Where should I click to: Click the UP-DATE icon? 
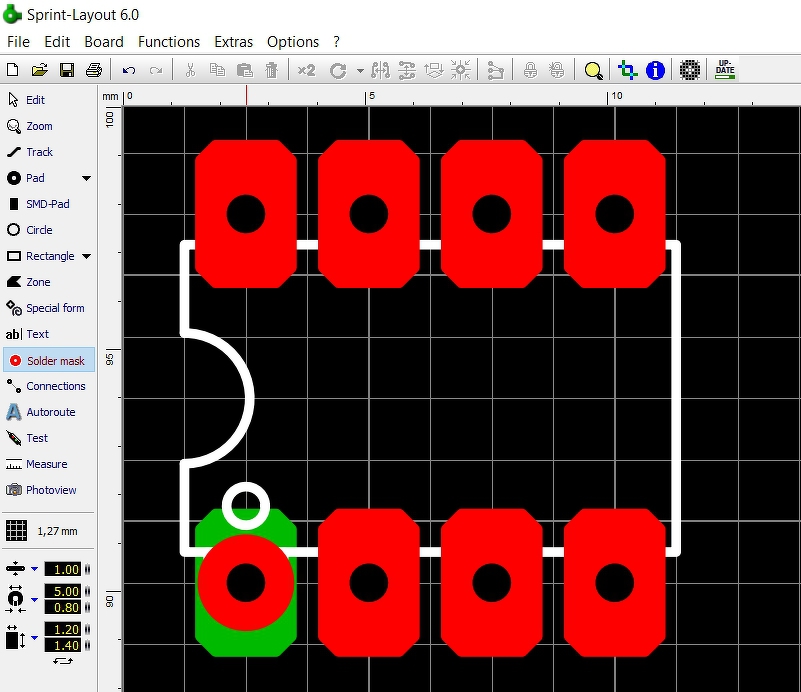pos(725,69)
